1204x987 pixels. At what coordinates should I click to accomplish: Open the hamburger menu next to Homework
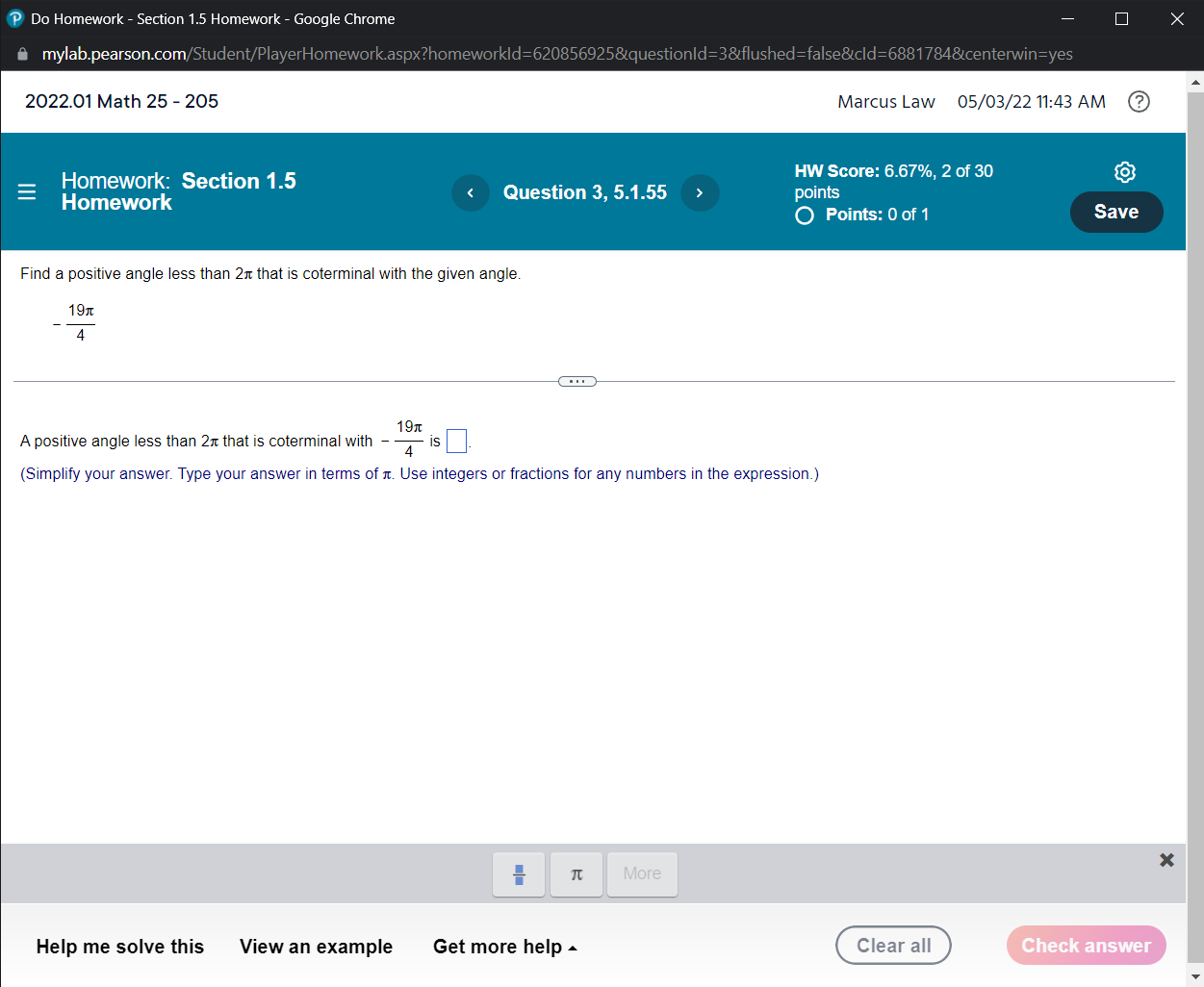tap(26, 190)
